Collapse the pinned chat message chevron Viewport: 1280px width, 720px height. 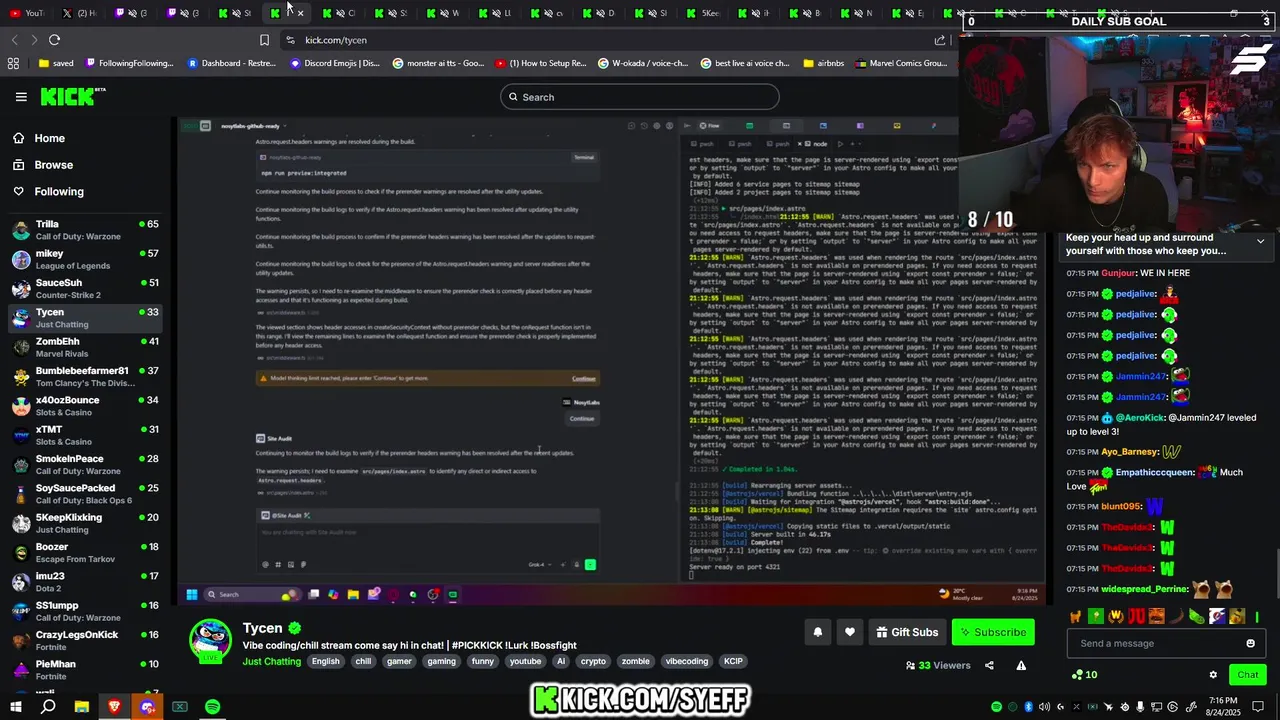[x=1260, y=241]
